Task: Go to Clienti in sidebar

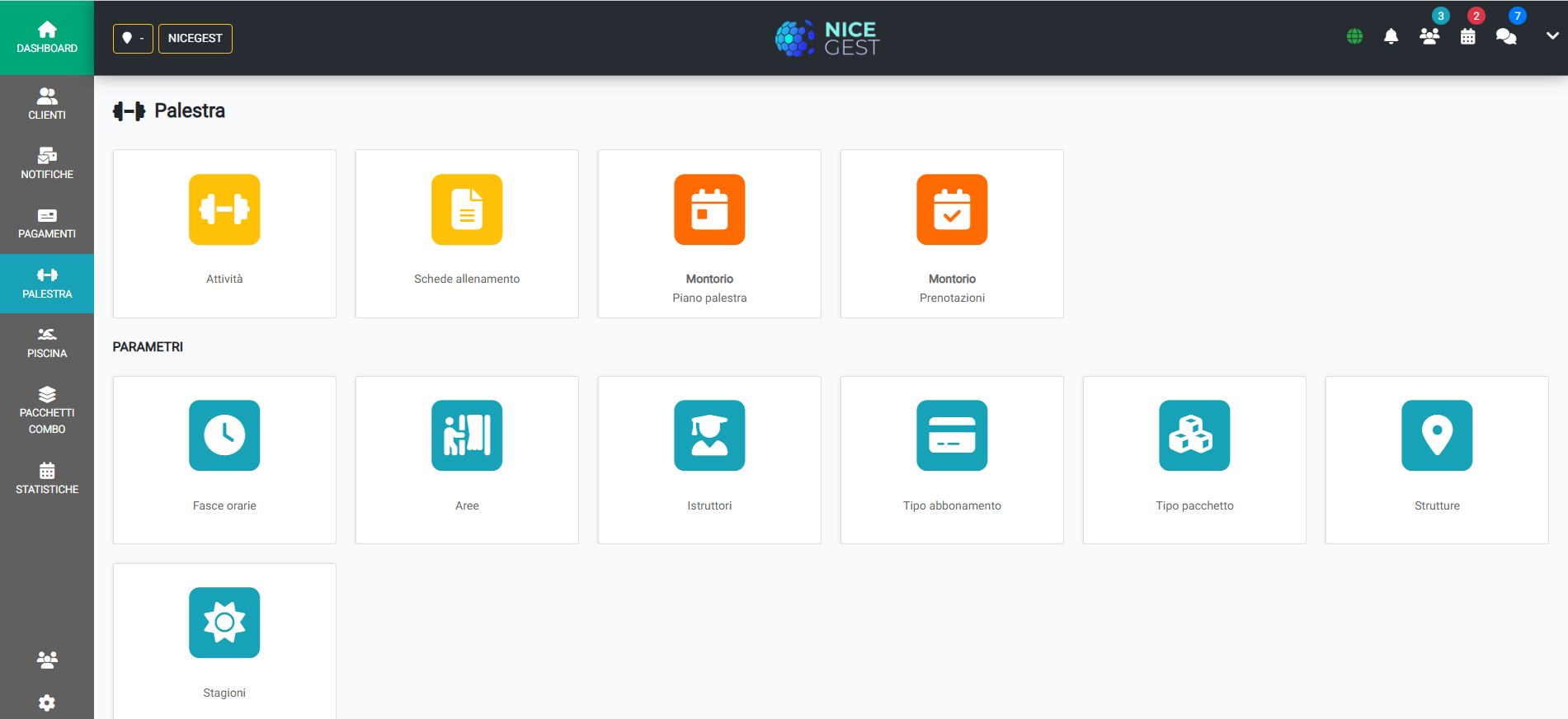Action: pos(47,105)
